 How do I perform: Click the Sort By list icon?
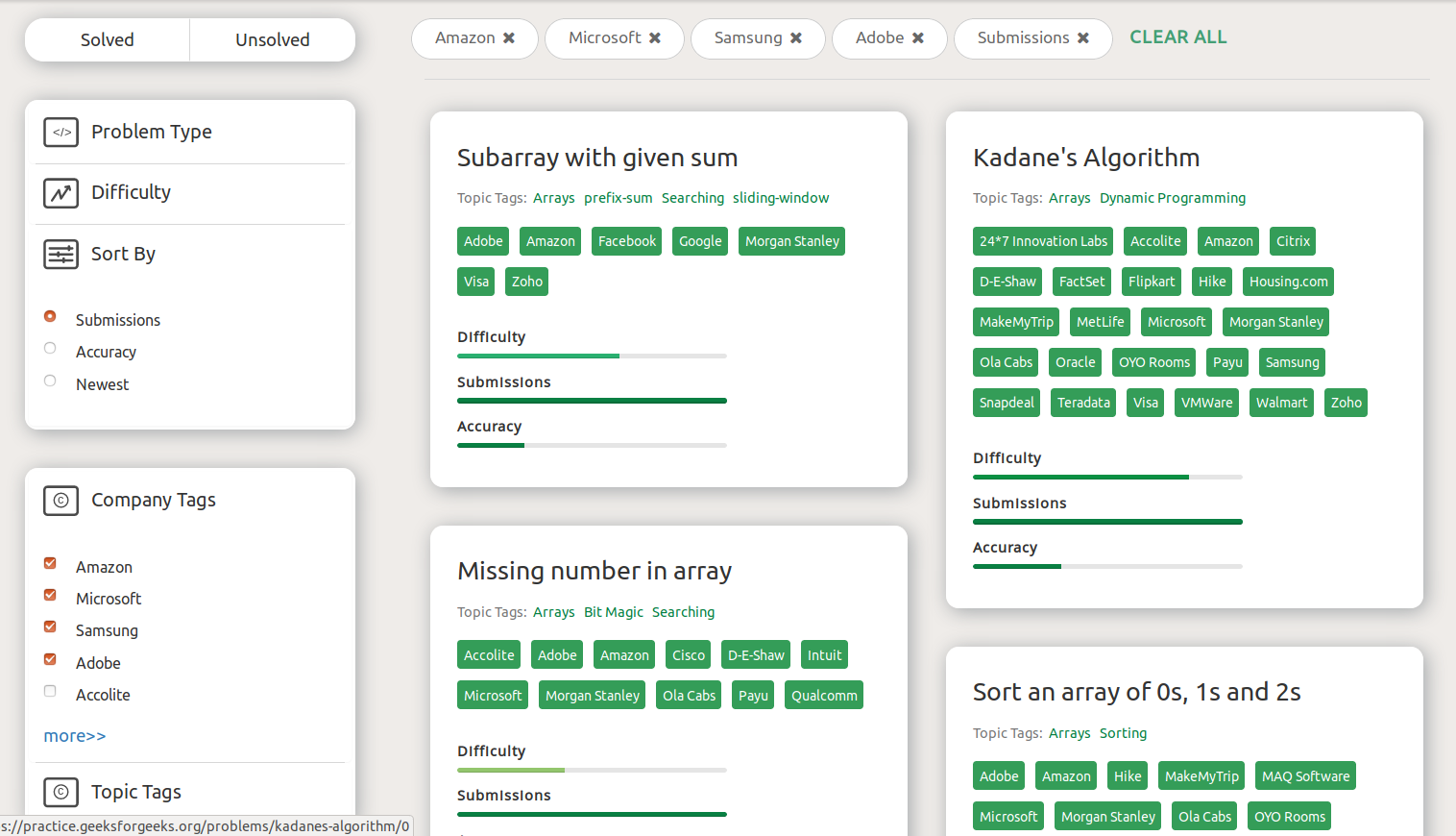click(x=61, y=255)
